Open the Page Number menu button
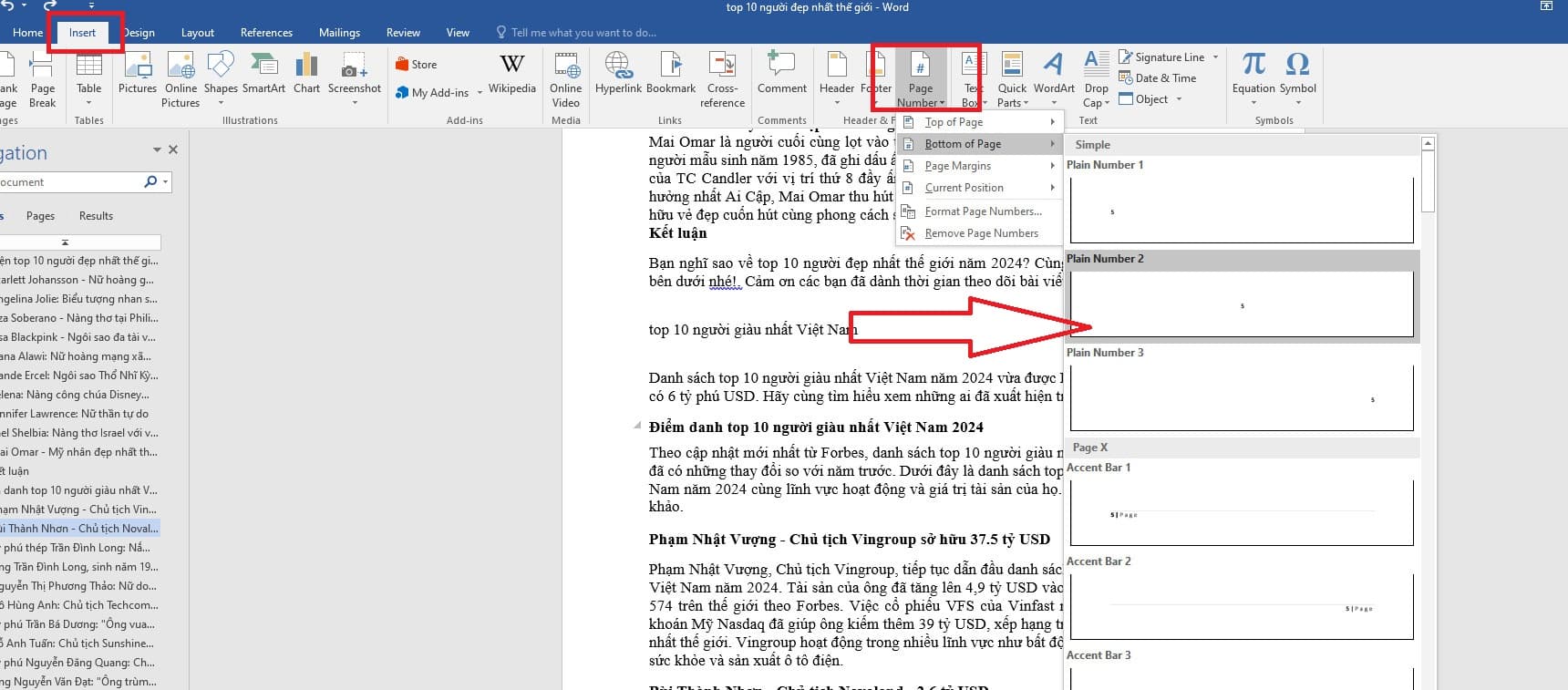Viewport: 1568px width, 690px height. (x=921, y=79)
